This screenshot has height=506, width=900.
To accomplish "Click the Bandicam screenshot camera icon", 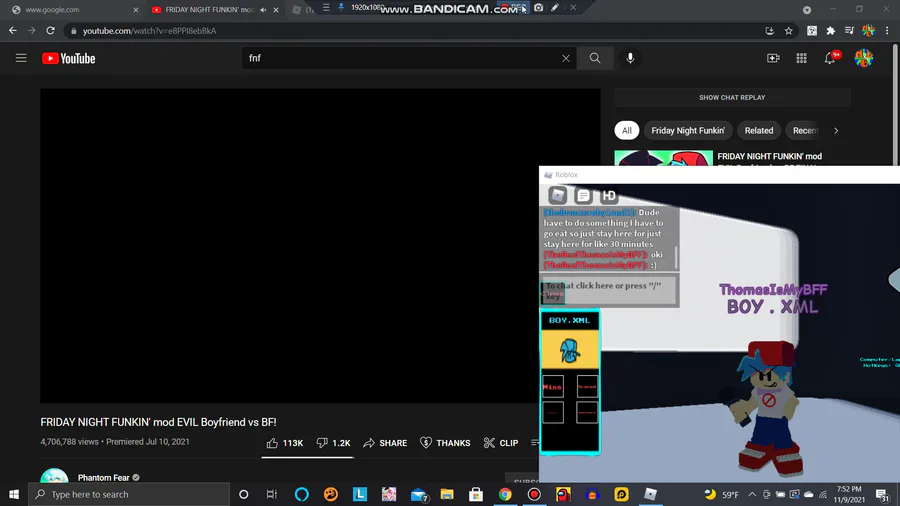I will pyautogui.click(x=538, y=7).
